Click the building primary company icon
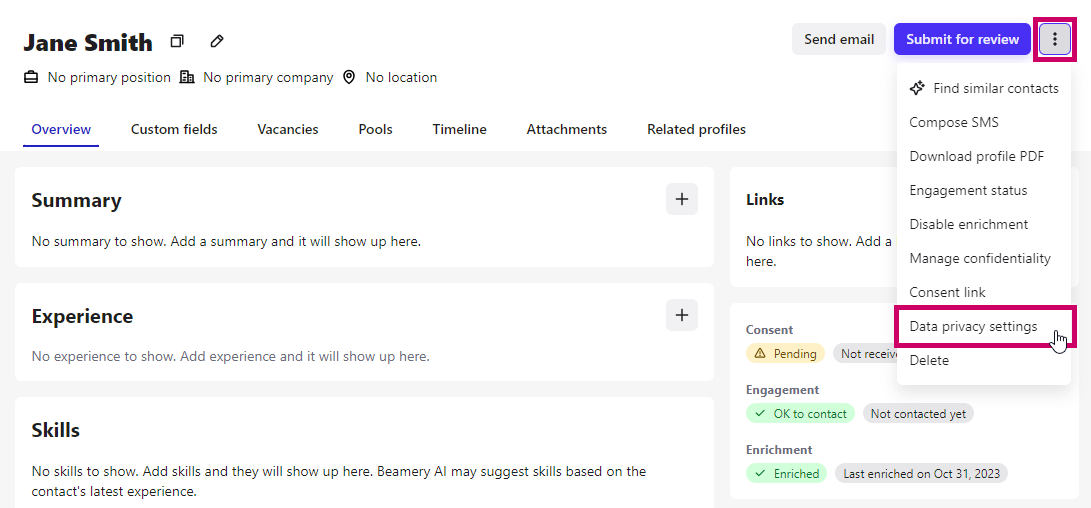Image resolution: width=1091 pixels, height=508 pixels. [186, 77]
